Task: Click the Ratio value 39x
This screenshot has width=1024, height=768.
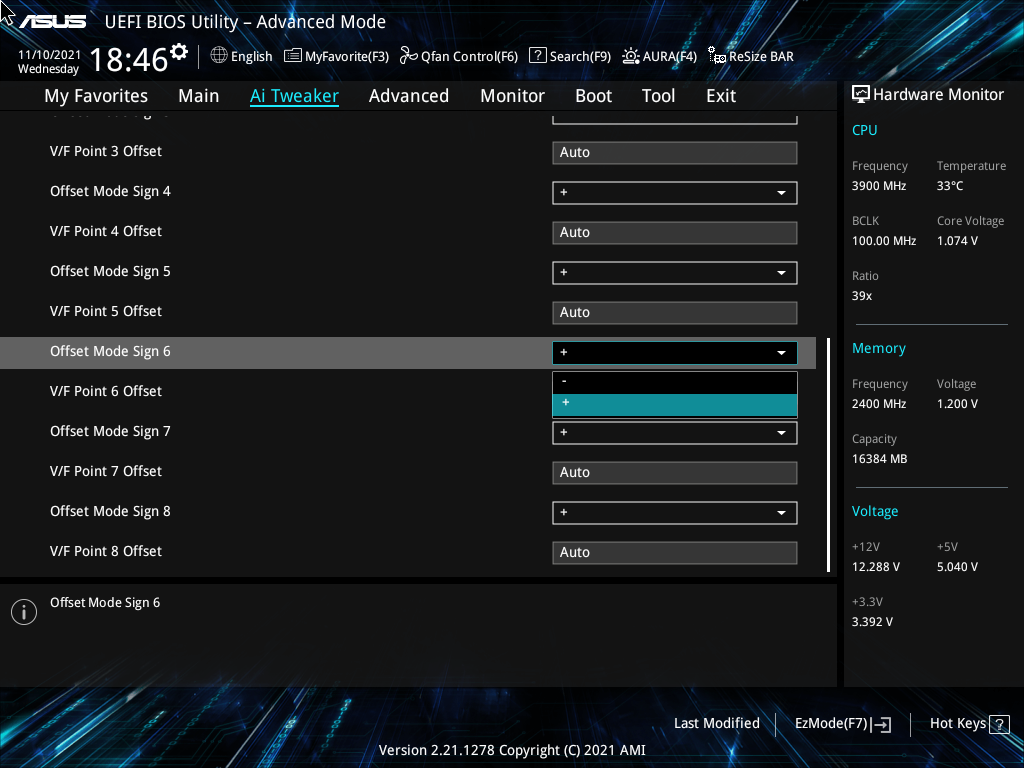Action: (862, 296)
